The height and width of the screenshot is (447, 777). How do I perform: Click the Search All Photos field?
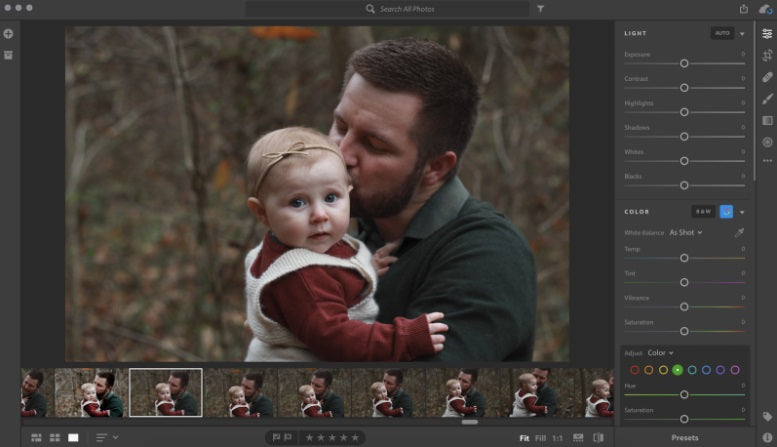[388, 9]
